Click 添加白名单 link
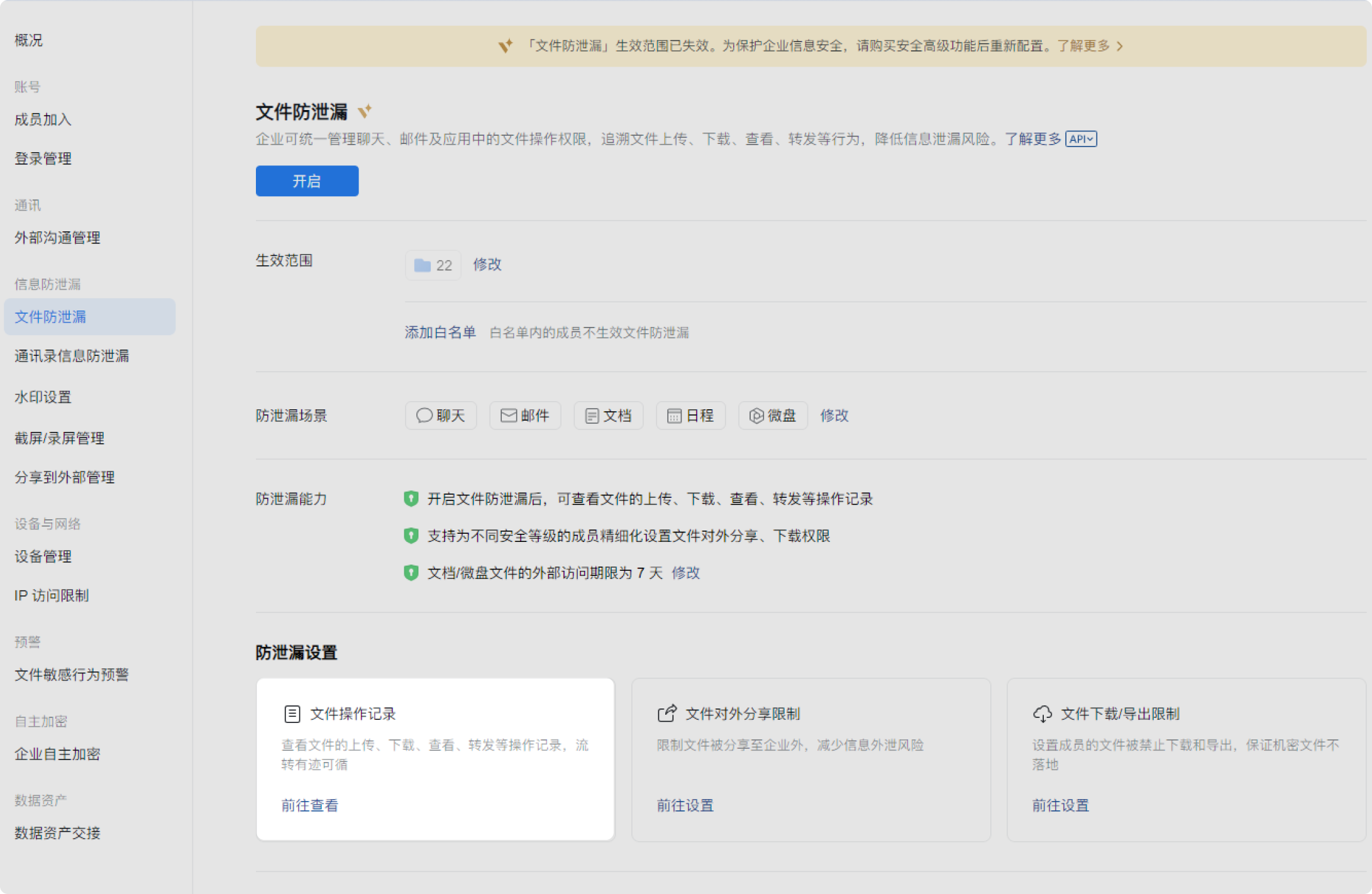The height and width of the screenshot is (894, 1372). pyautogui.click(x=440, y=333)
